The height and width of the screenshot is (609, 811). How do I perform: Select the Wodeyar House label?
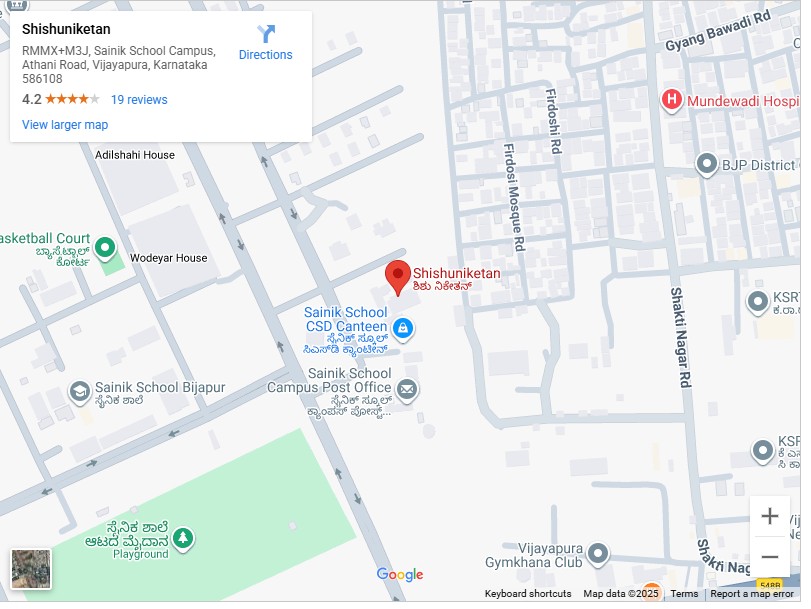(169, 258)
